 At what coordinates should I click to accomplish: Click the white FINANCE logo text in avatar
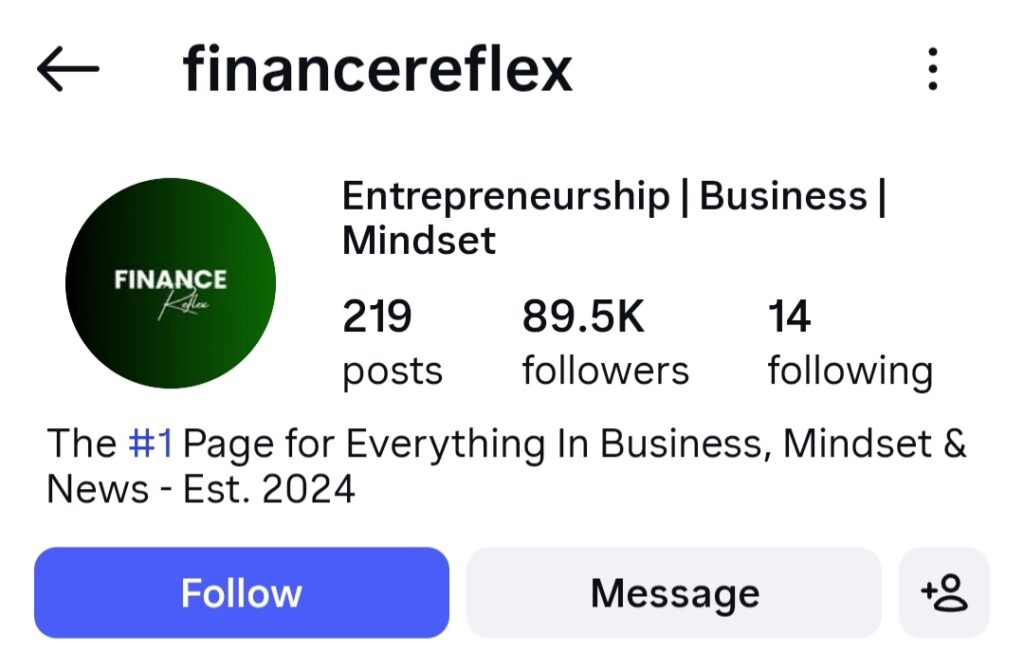pos(170,279)
